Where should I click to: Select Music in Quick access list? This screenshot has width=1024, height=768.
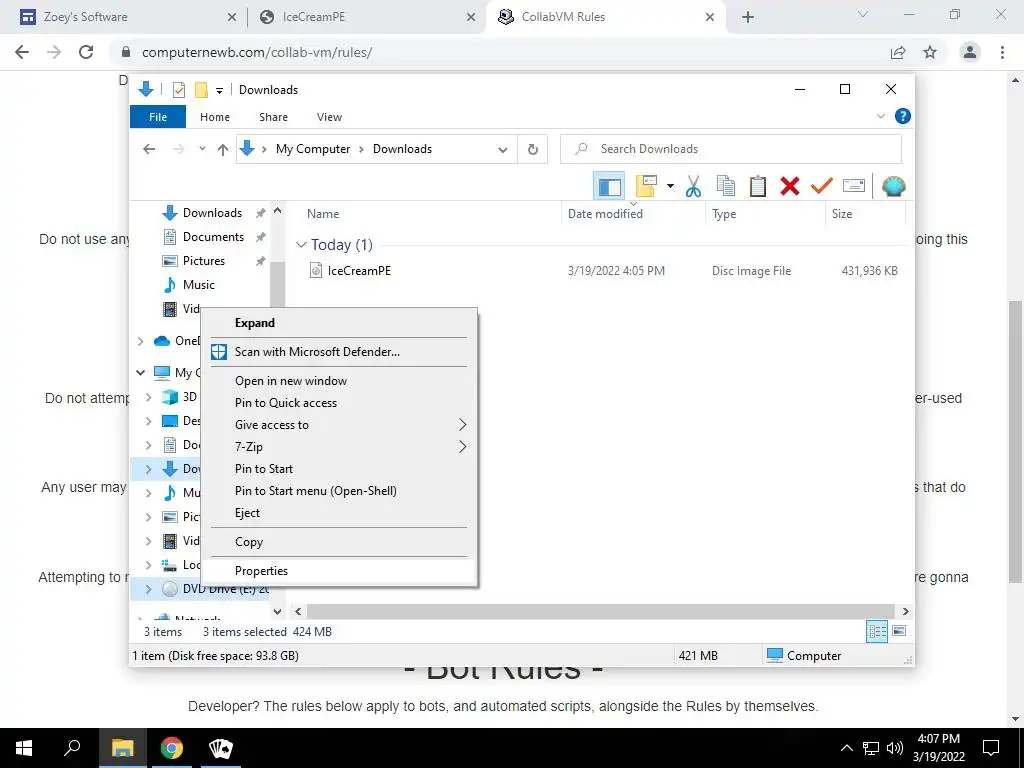click(199, 285)
